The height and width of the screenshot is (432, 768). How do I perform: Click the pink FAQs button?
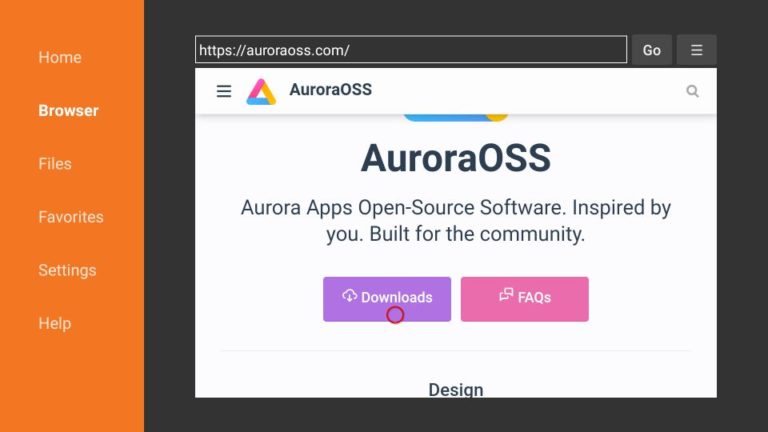point(525,299)
